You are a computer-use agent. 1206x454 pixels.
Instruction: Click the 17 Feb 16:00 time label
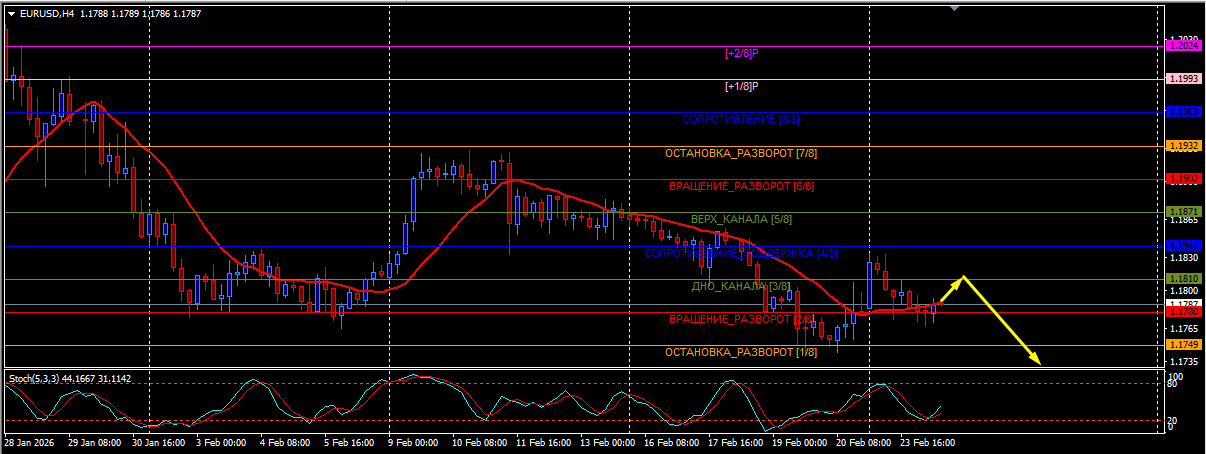click(x=736, y=441)
